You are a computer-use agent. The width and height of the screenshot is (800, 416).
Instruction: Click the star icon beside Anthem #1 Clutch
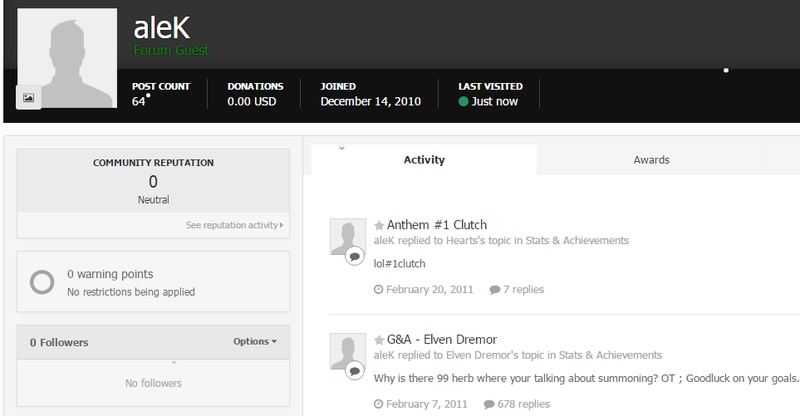click(379, 225)
